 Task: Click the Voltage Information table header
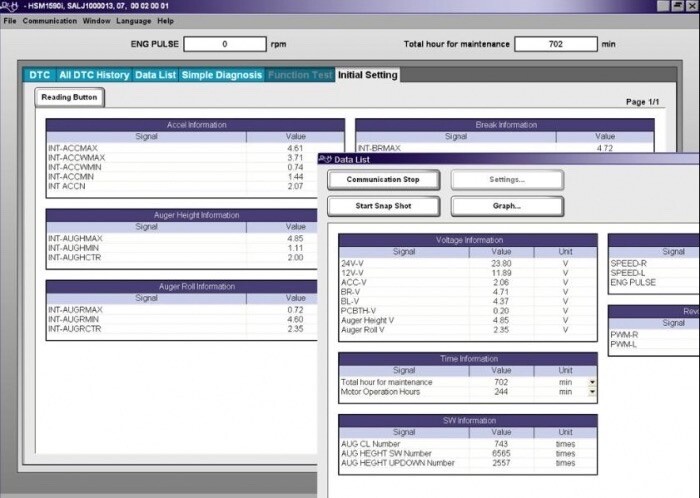coord(468,240)
